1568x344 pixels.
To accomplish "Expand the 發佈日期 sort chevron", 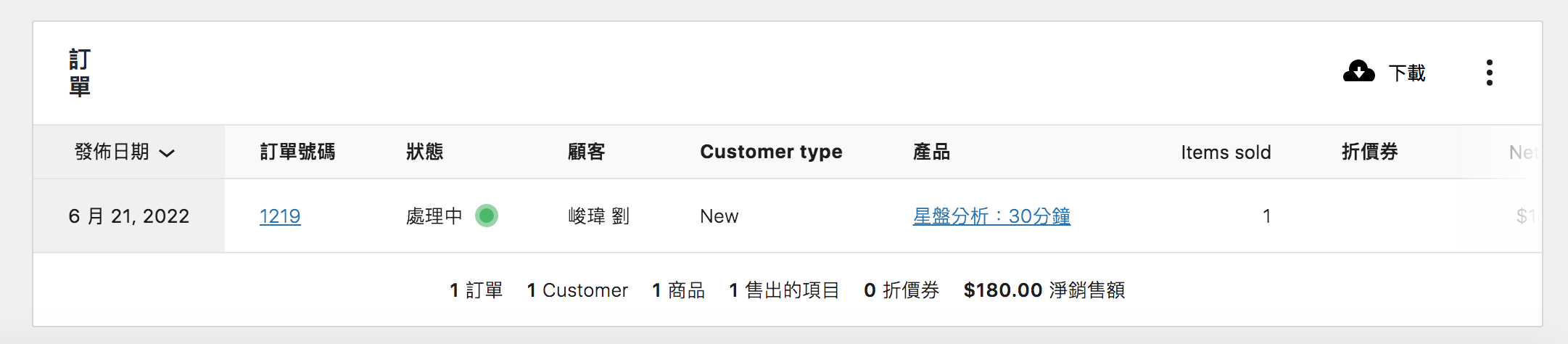I will (168, 153).
